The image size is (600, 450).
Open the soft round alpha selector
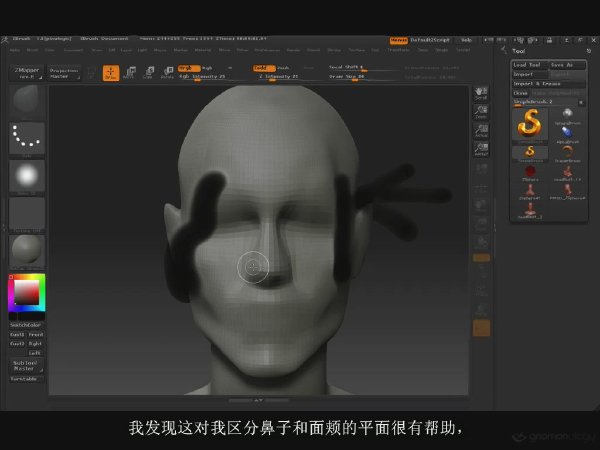(x=27, y=176)
